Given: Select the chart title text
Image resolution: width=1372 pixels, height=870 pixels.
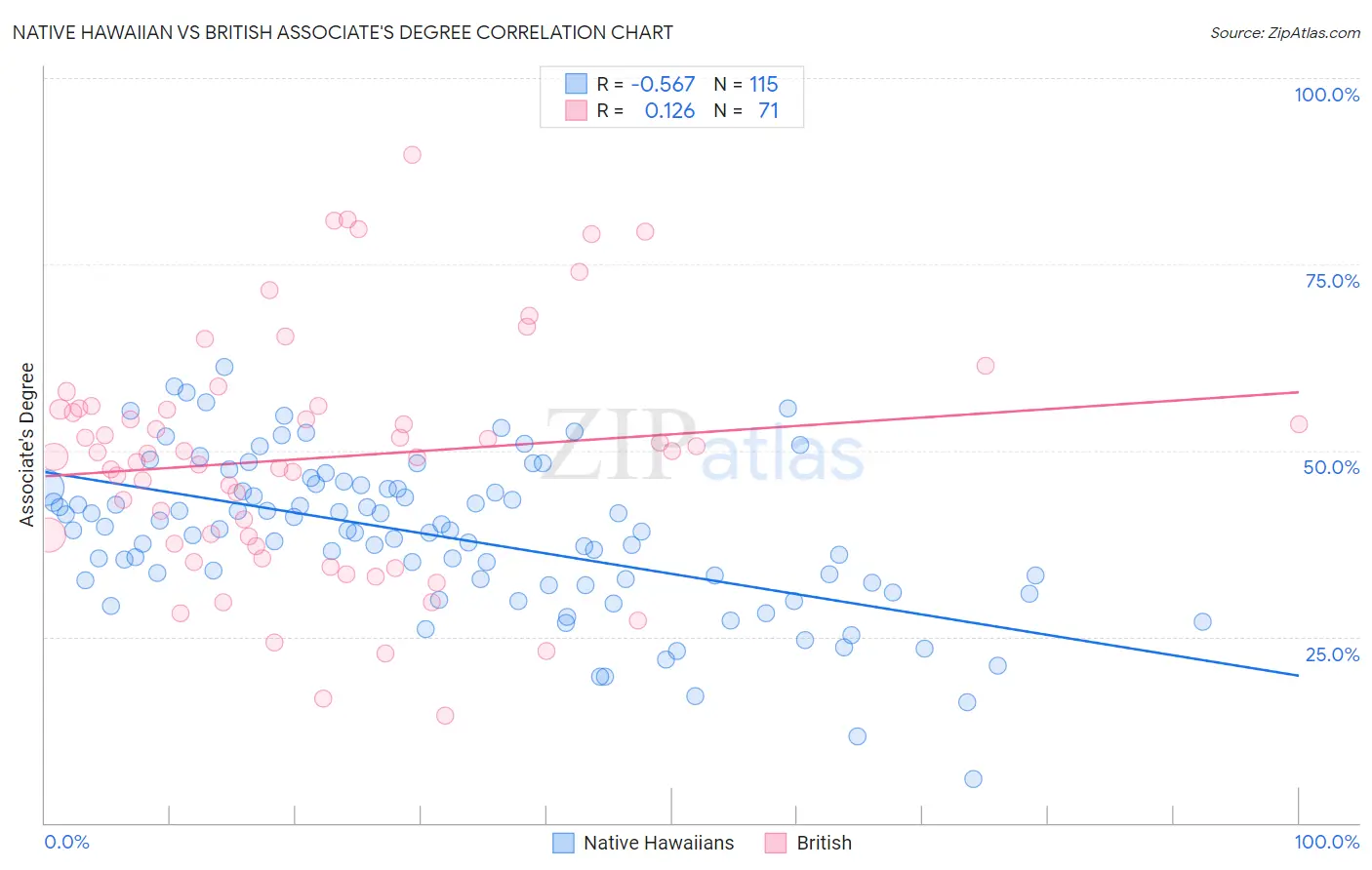Looking at the screenshot, I should (x=343, y=32).
